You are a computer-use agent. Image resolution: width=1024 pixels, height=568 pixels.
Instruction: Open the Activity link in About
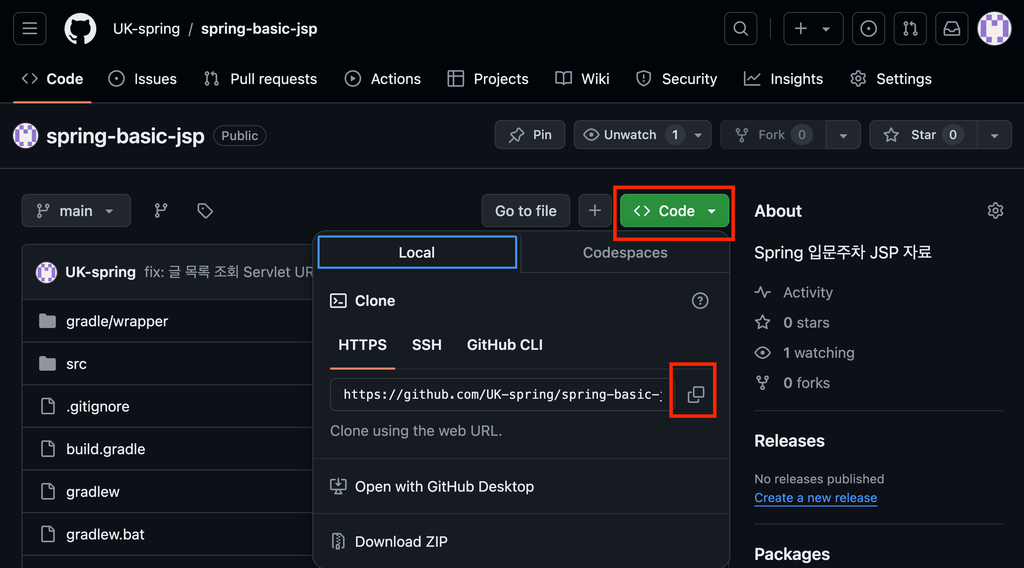(794, 292)
